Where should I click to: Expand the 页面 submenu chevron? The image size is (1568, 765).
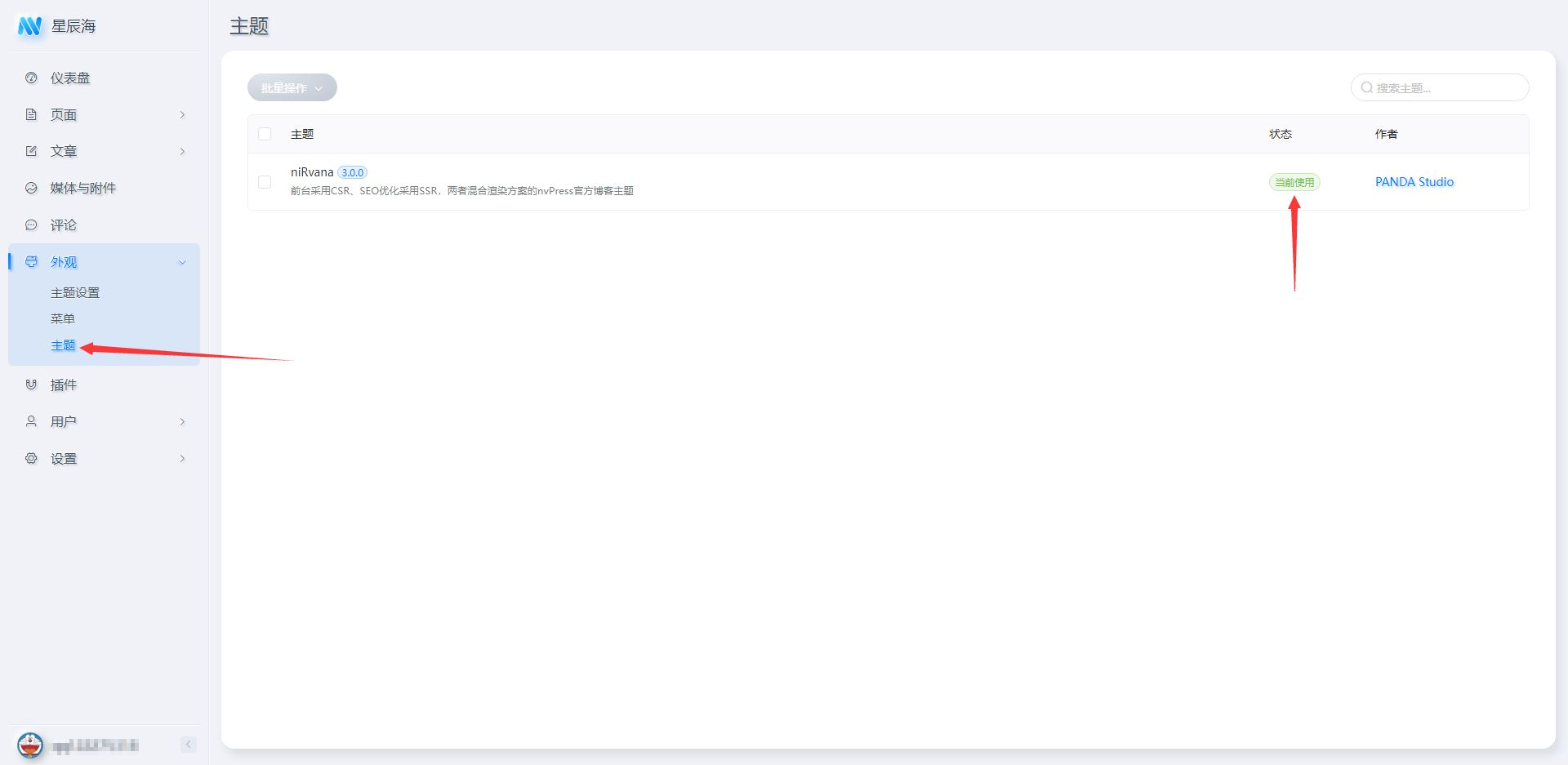pyautogui.click(x=182, y=115)
